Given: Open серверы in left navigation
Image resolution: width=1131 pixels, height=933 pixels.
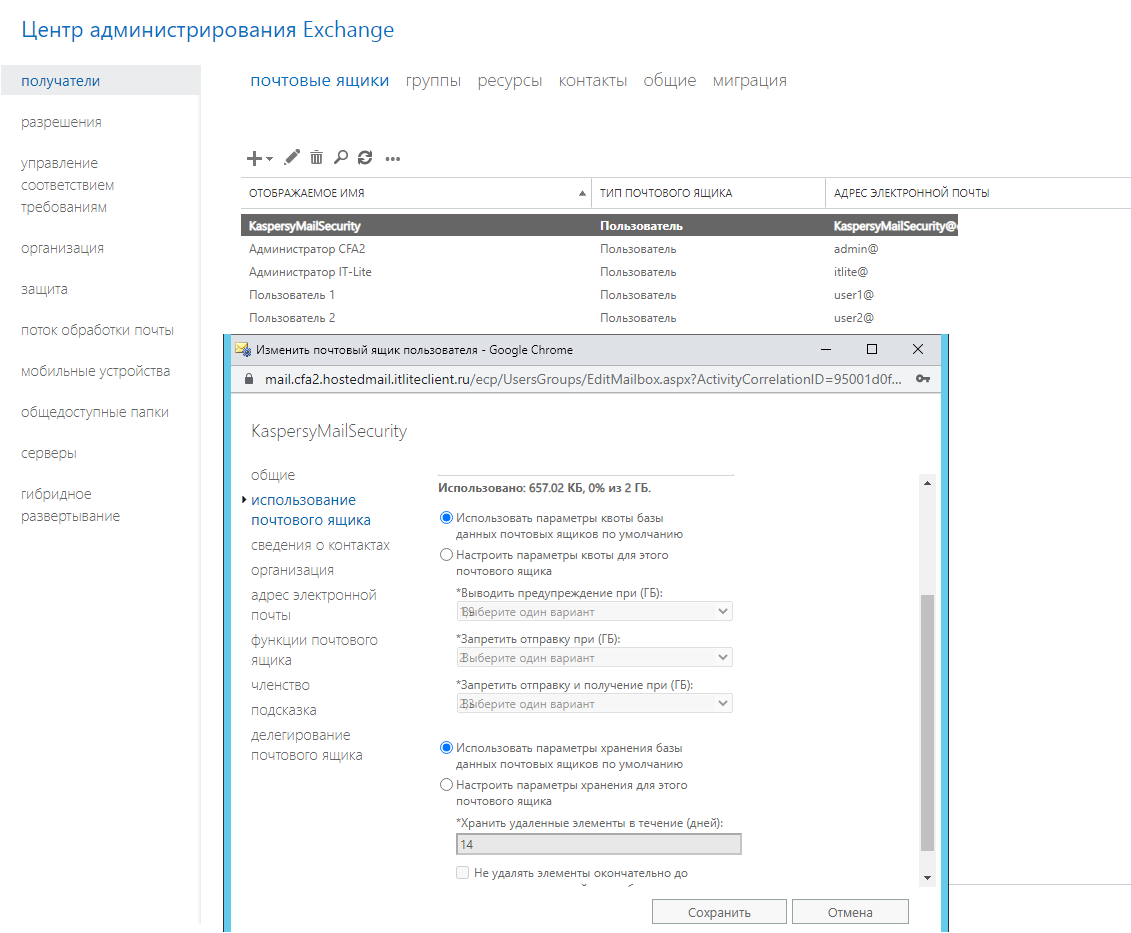Looking at the screenshot, I should pos(48,453).
